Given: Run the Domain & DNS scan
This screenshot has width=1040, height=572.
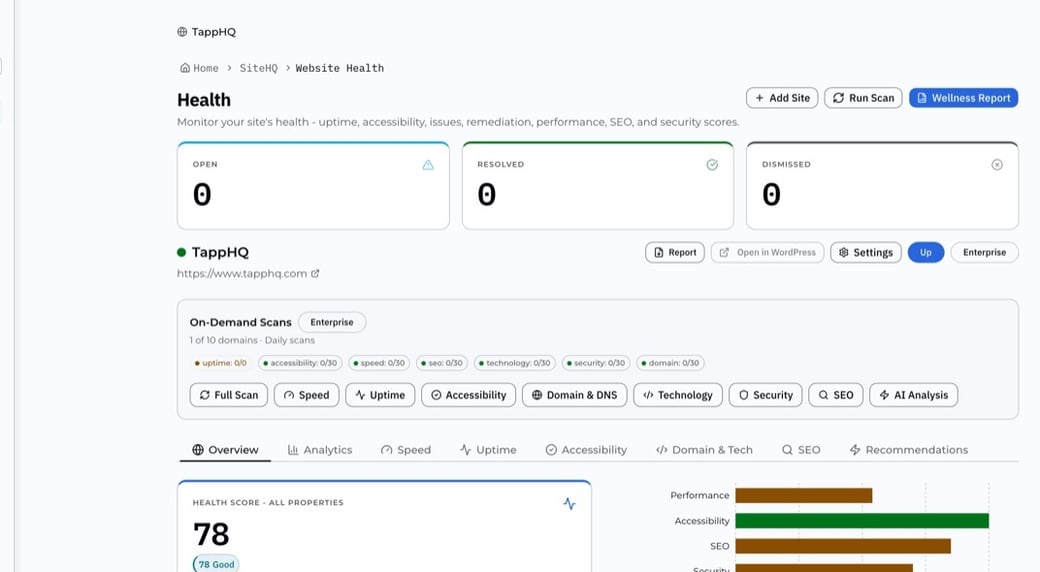Looking at the screenshot, I should click(x=574, y=395).
